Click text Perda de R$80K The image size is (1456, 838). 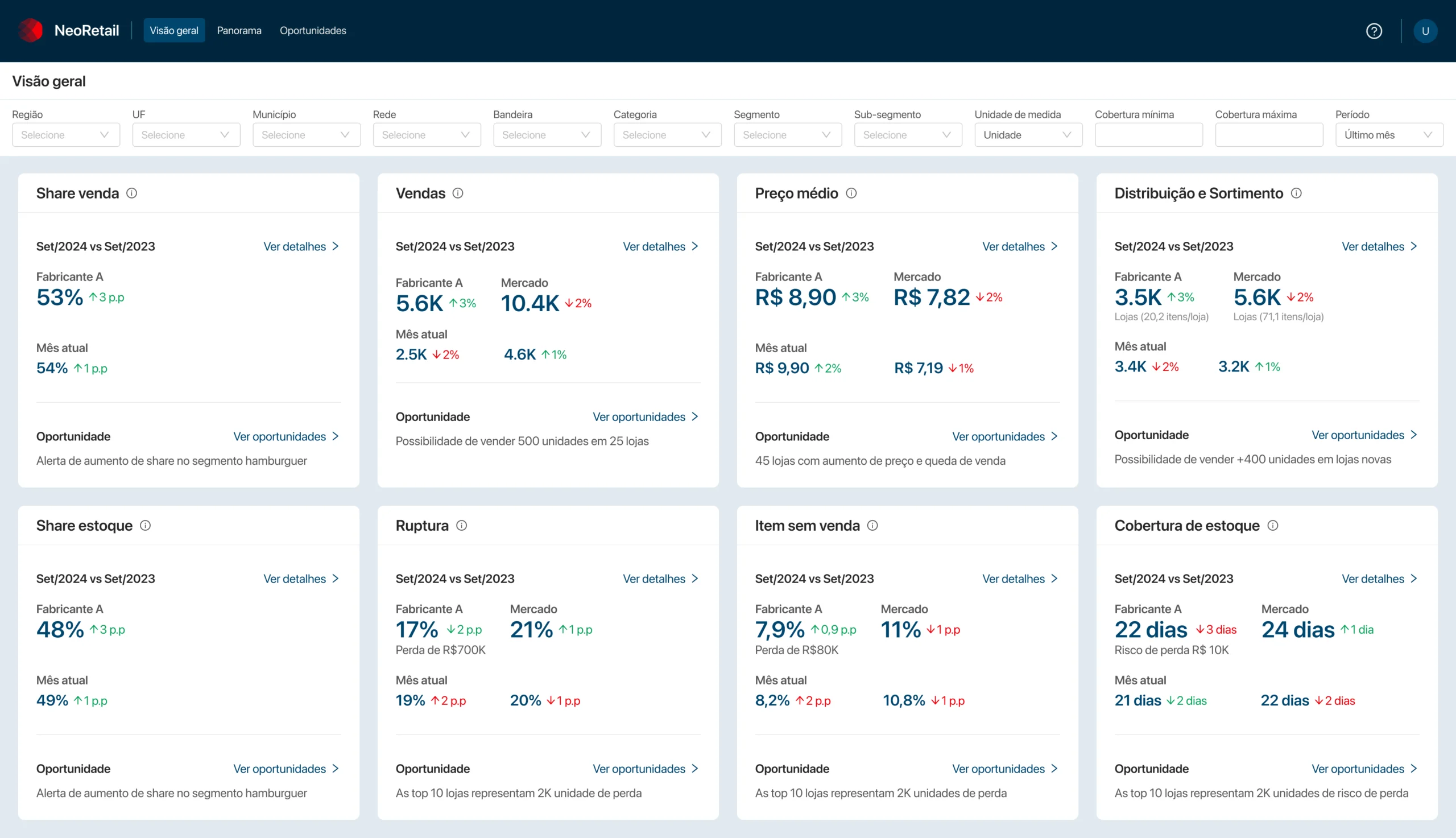[797, 650]
